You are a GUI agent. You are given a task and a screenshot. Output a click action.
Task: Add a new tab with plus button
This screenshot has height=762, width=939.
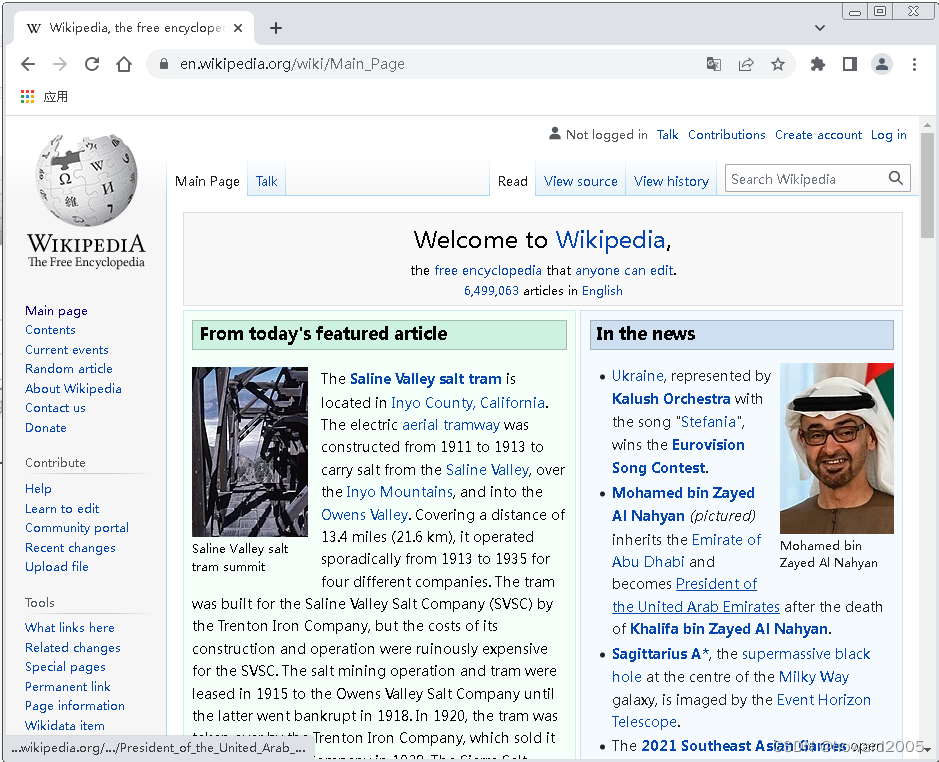click(x=275, y=28)
